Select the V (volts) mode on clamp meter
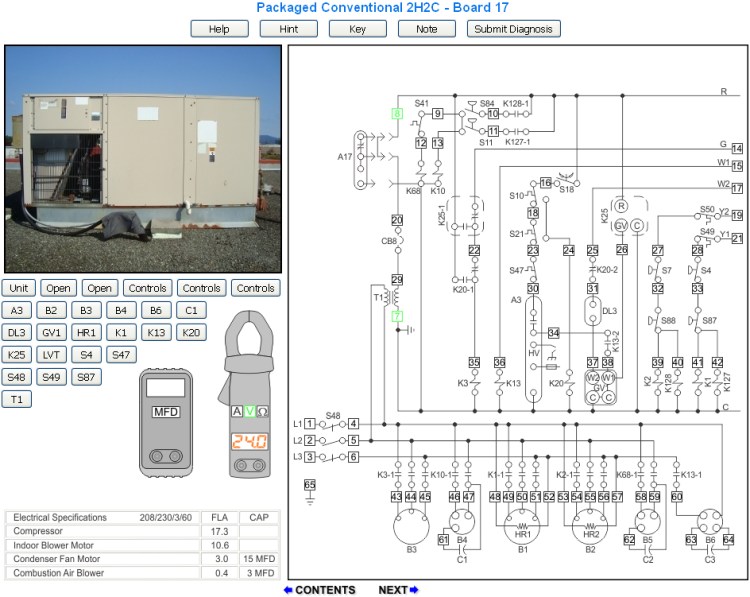Image resolution: width=750 pixels, height=597 pixels. pyautogui.click(x=249, y=411)
